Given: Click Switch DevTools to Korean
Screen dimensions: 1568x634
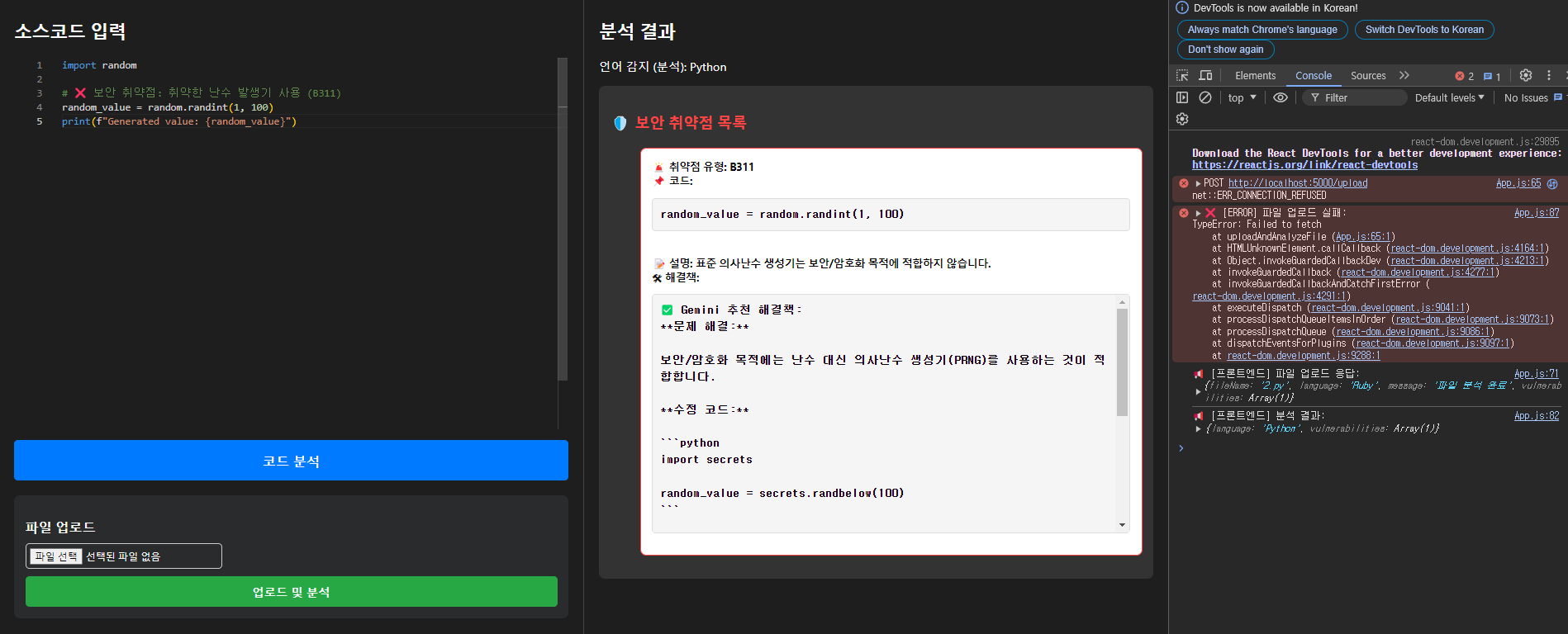Looking at the screenshot, I should coord(1424,30).
